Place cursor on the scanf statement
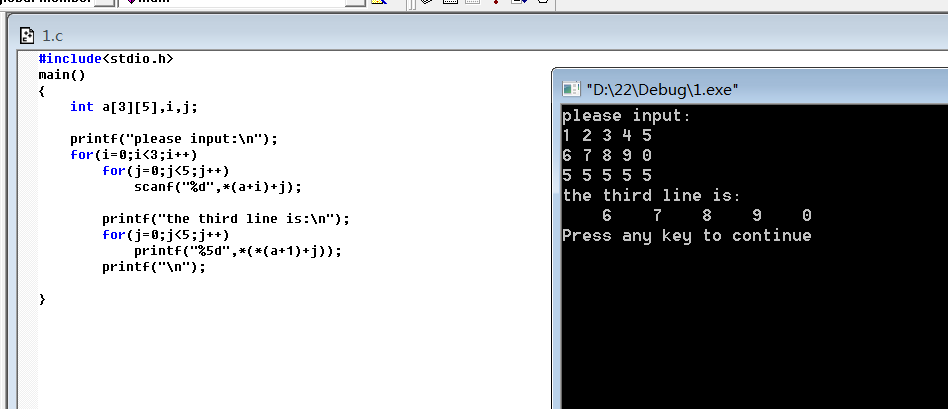The height and width of the screenshot is (409, 948). 218,187
